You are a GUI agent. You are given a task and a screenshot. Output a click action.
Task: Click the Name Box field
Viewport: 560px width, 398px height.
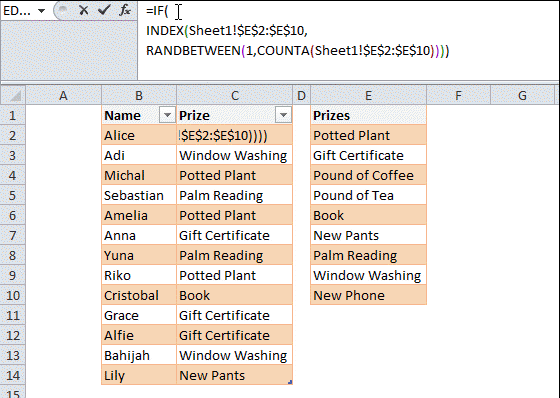click(19, 11)
